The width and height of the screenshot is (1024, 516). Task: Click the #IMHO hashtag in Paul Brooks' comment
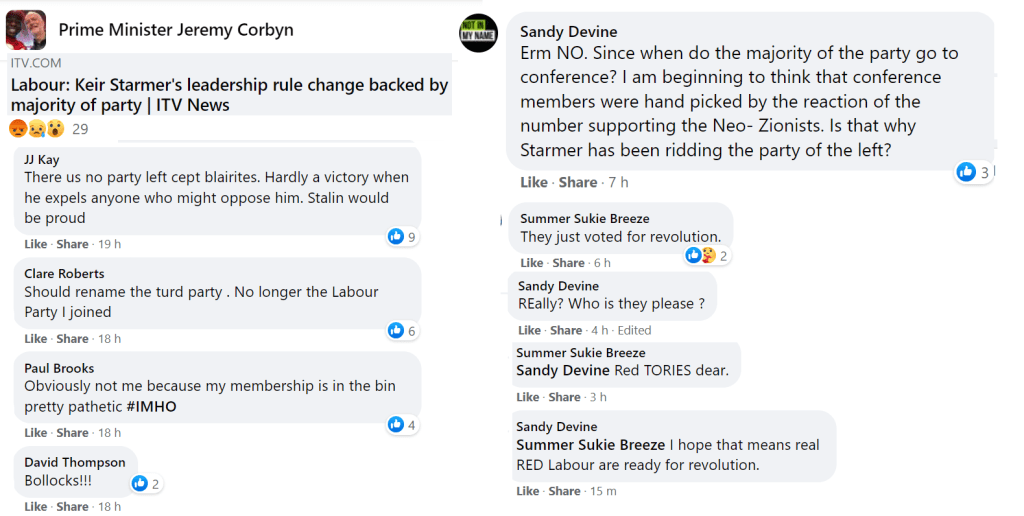[151, 407]
